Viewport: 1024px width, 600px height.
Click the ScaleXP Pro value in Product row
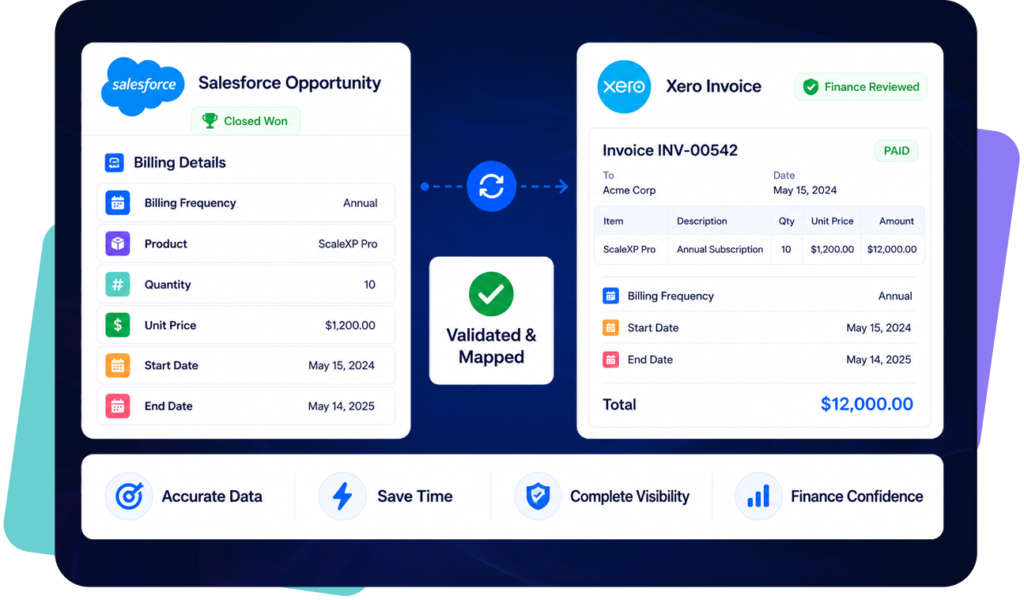point(347,244)
